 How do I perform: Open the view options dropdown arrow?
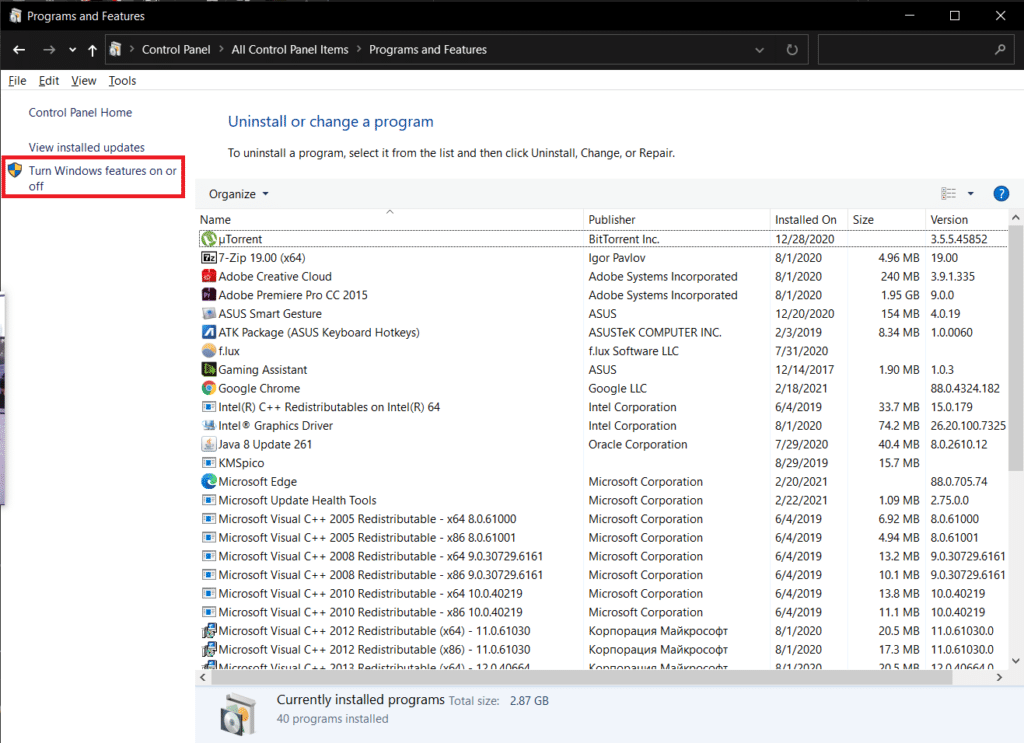[x=970, y=193]
